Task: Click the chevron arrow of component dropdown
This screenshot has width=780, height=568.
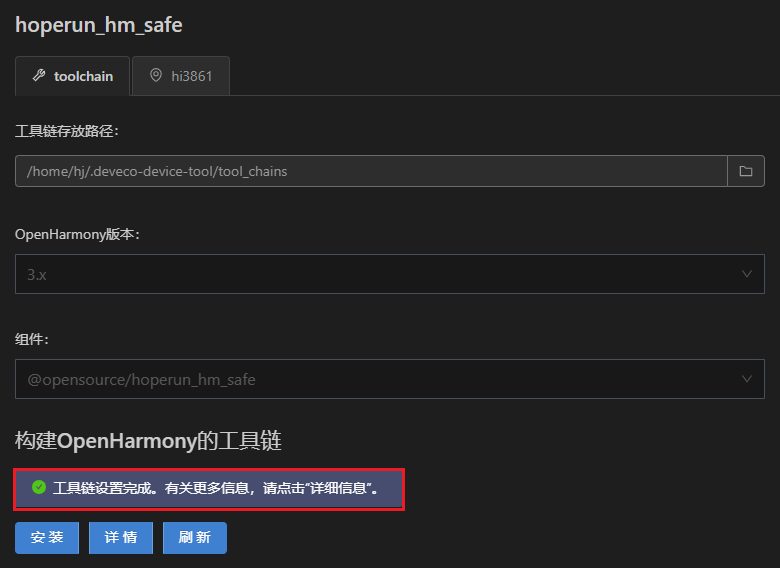Action: (x=746, y=379)
